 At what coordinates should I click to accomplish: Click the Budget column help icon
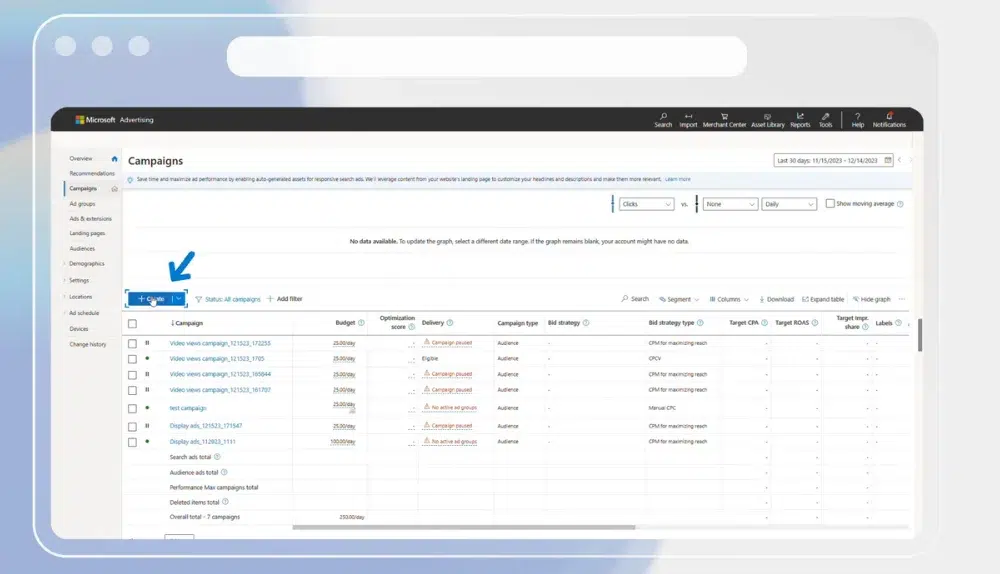coord(361,323)
